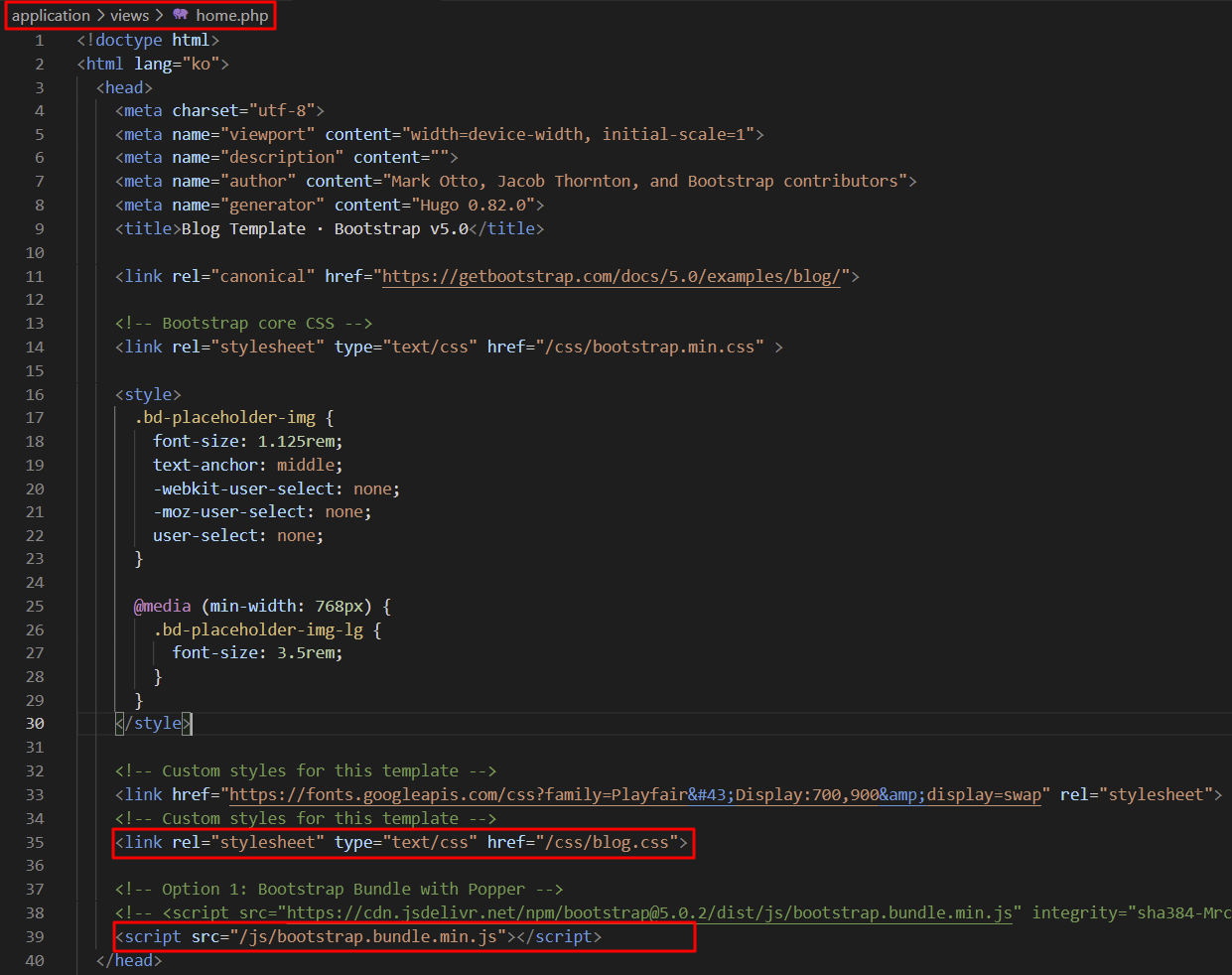Click the chevron after application breadcrumb
The image size is (1232, 975).
pos(100,15)
